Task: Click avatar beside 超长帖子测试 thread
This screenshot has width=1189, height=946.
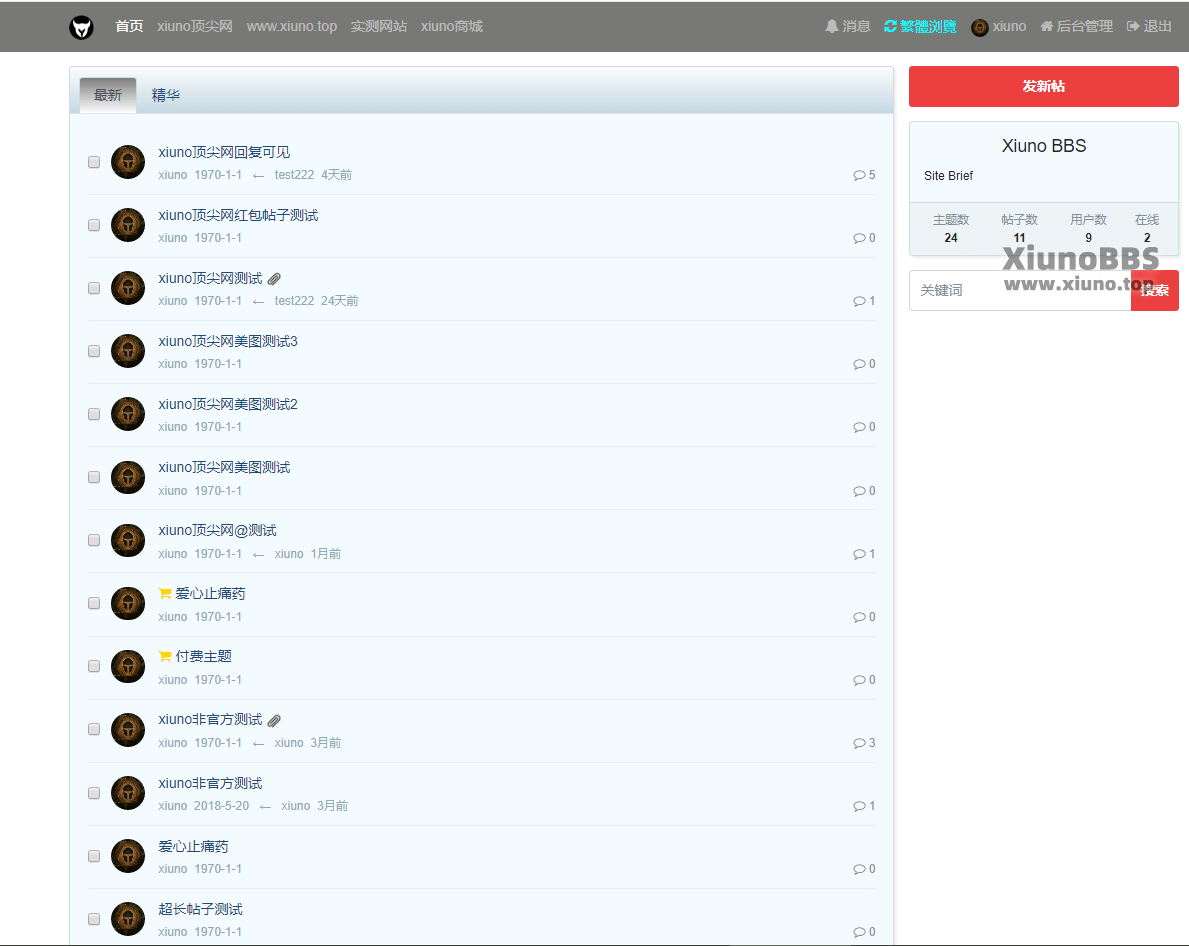Action: (x=128, y=919)
